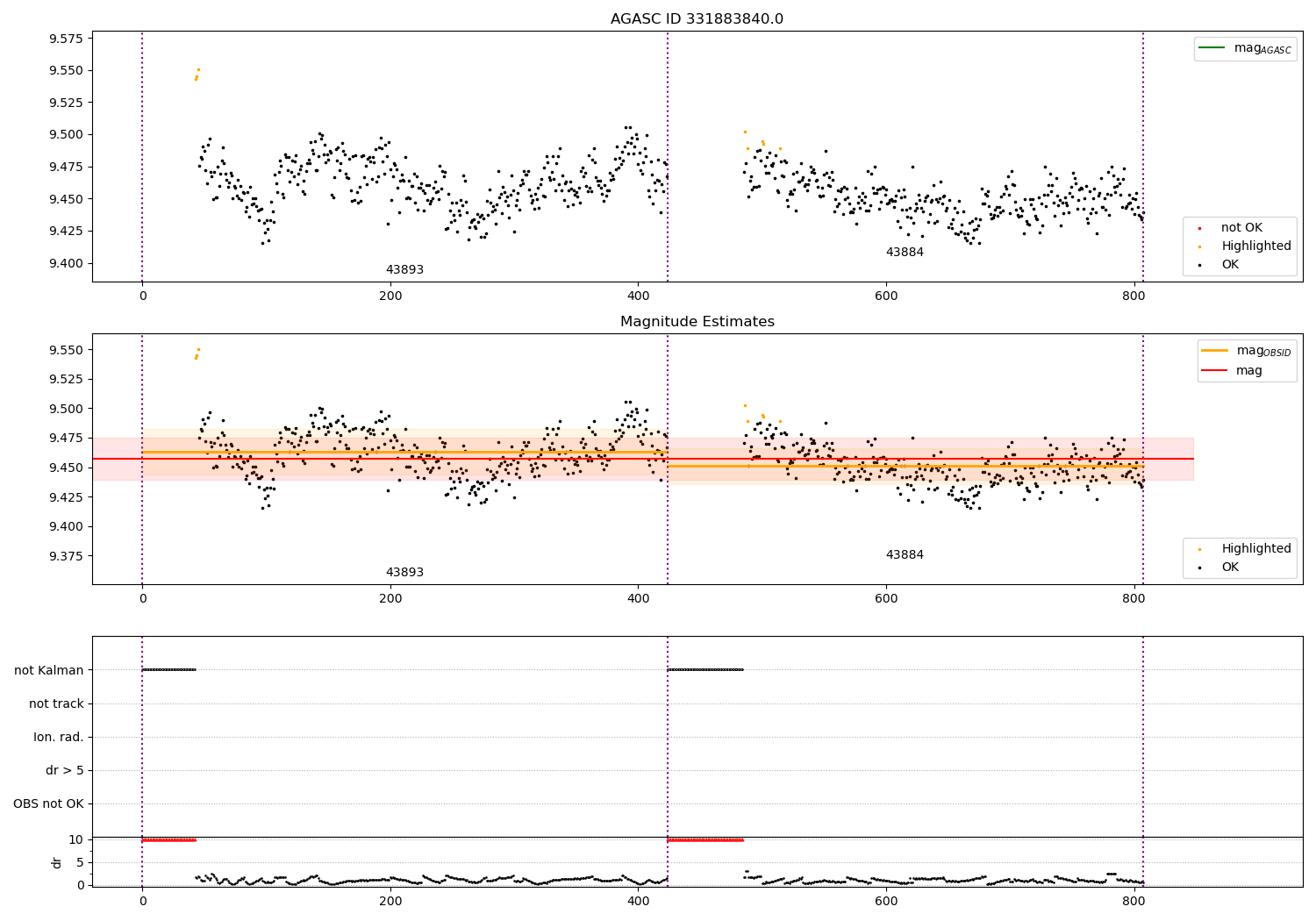Click the 'AGASC ID 331883840.0' plot title

(697, 19)
